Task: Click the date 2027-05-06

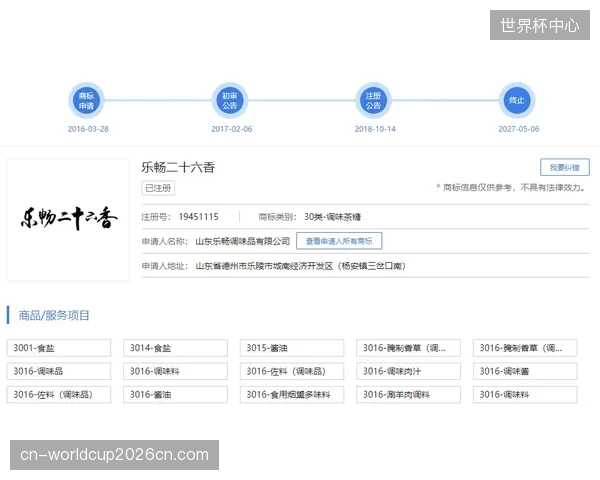Action: tap(518, 129)
